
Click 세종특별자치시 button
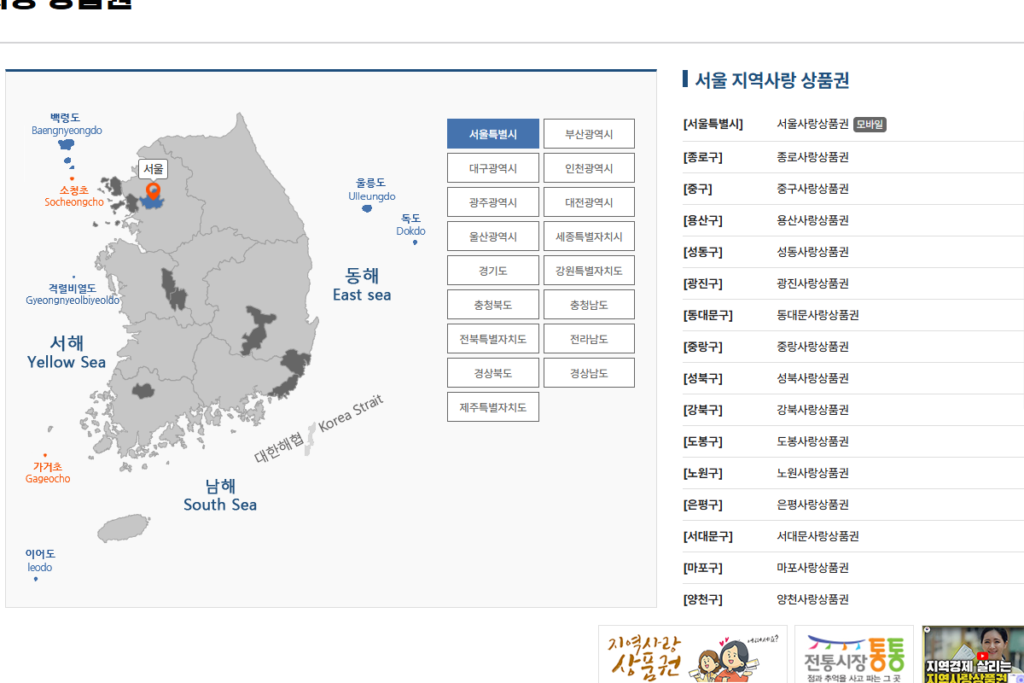pyautogui.click(x=589, y=236)
